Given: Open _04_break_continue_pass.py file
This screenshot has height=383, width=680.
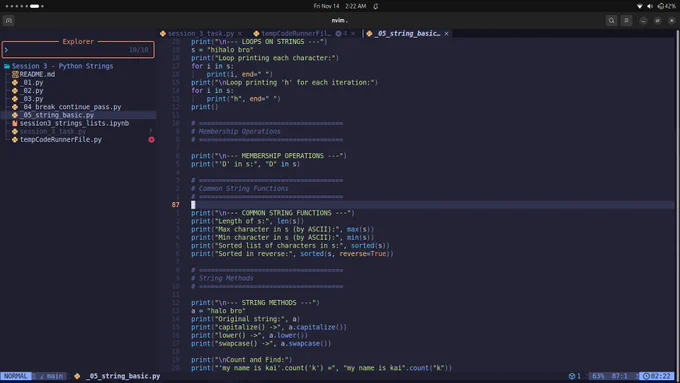Looking at the screenshot, I should pos(70,107).
